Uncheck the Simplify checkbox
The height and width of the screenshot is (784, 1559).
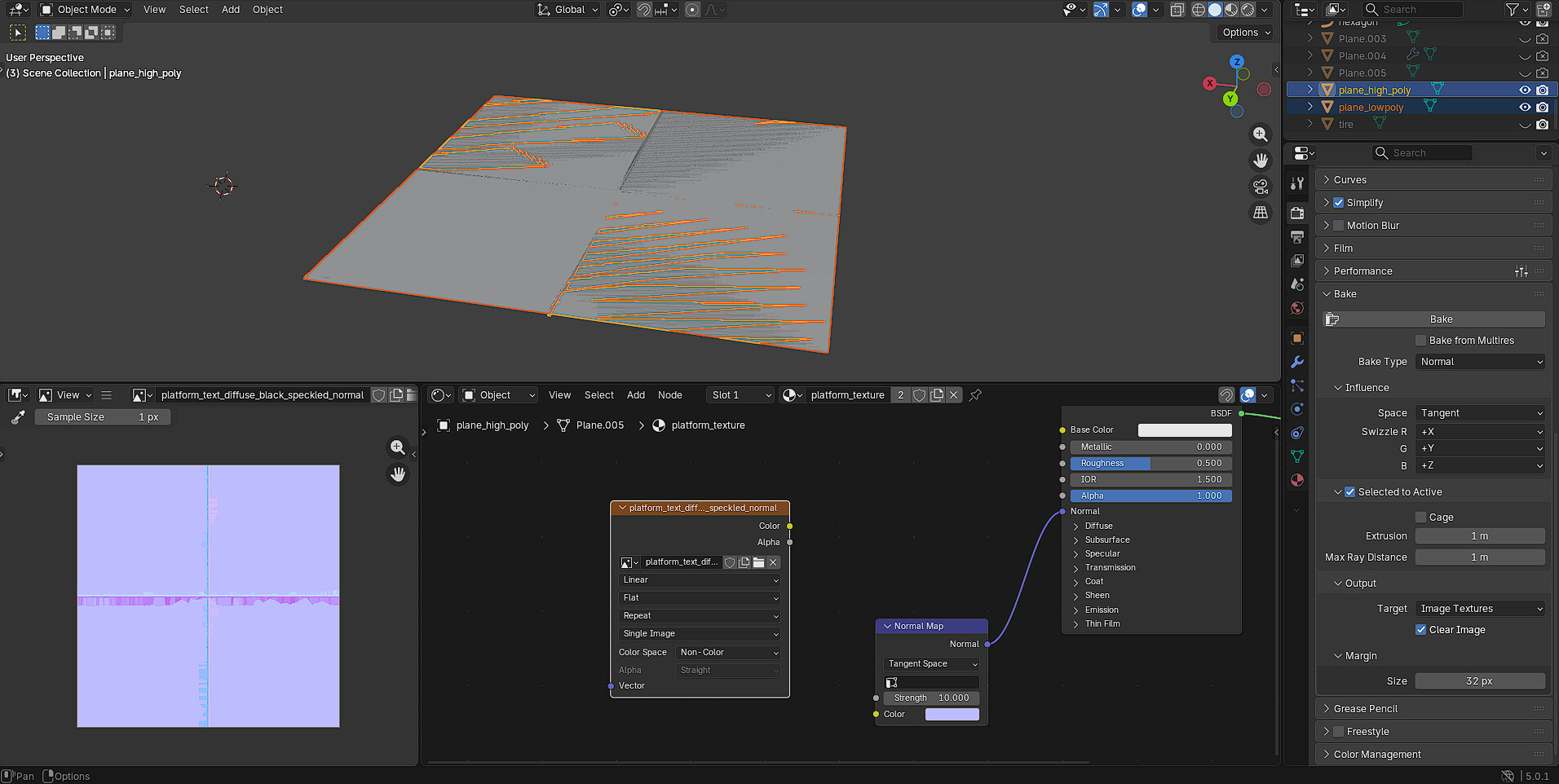click(x=1338, y=203)
